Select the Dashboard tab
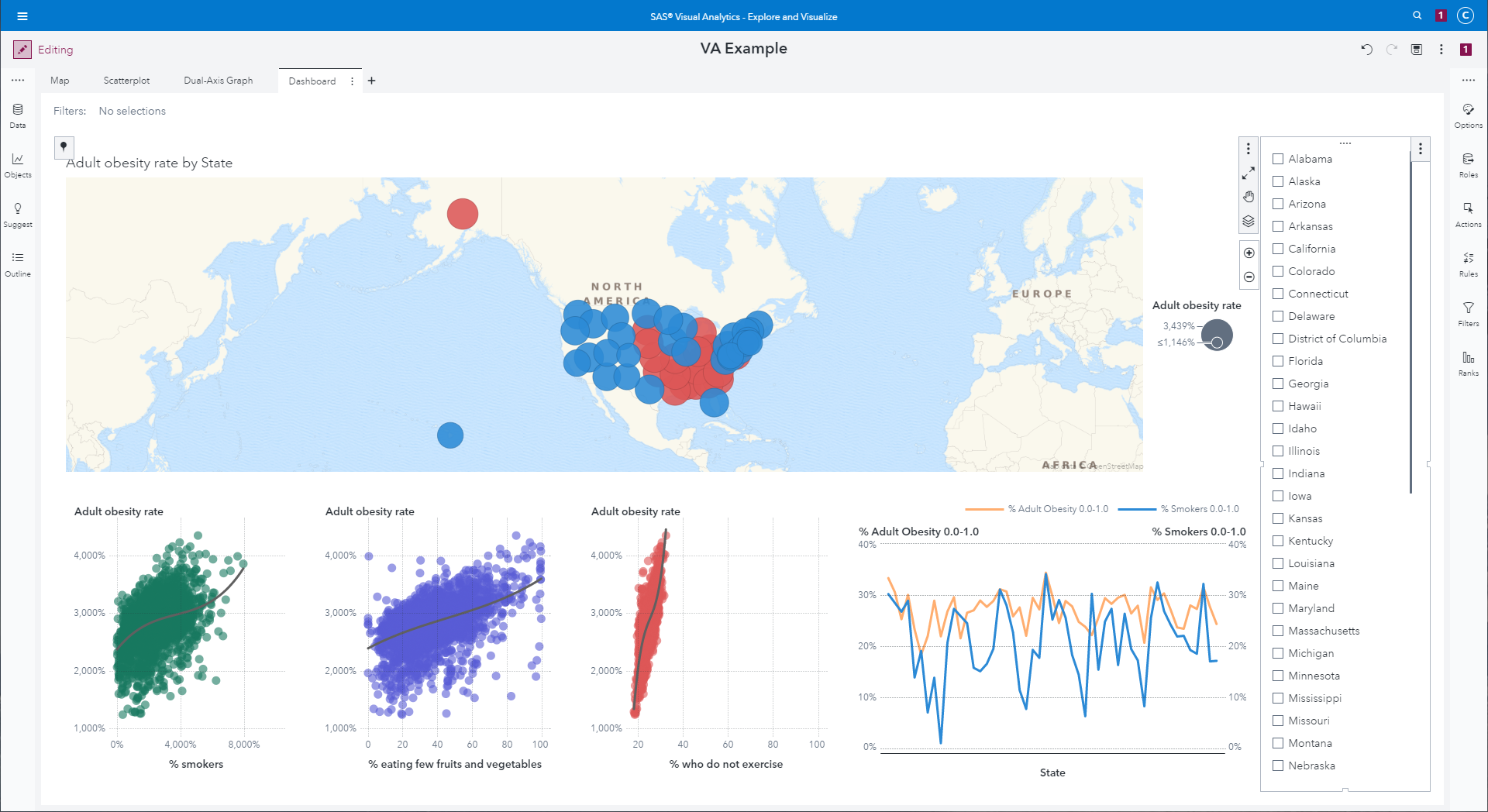This screenshot has width=1488, height=812. 312,81
